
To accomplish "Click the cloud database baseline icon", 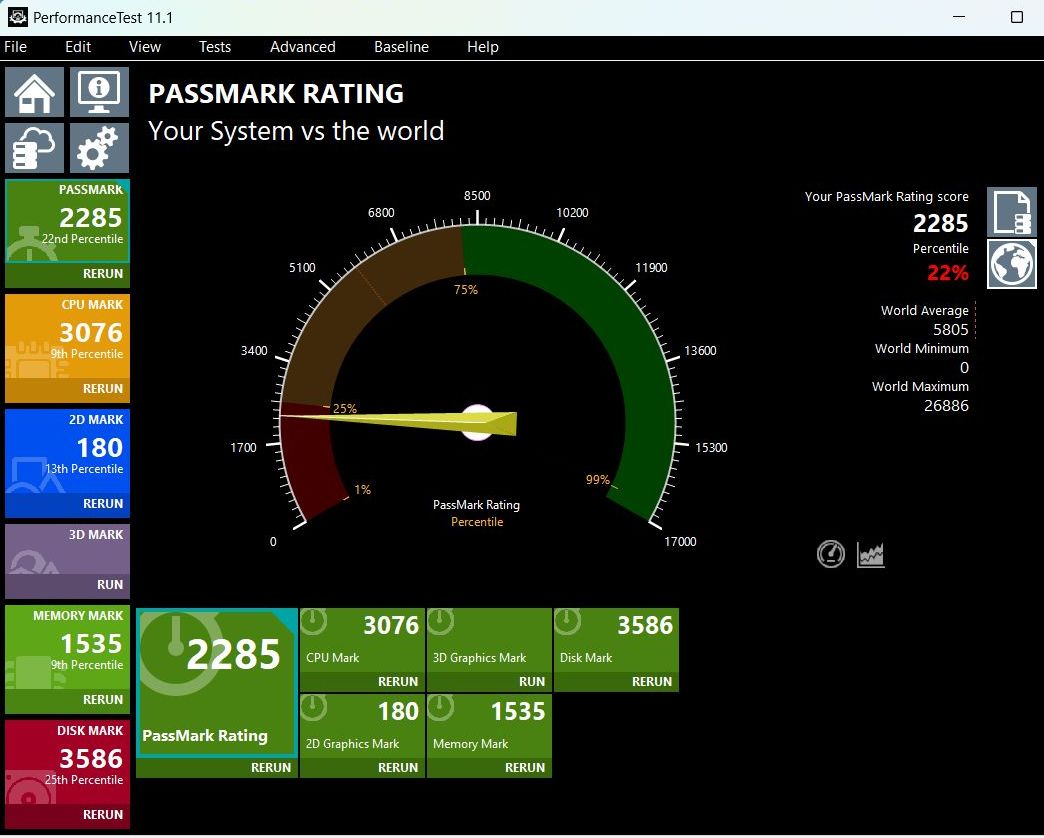I will click(x=35, y=148).
